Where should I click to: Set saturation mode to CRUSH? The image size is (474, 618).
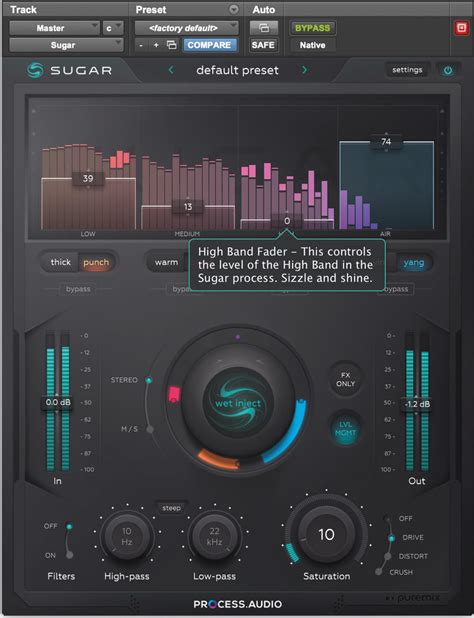tap(379, 572)
